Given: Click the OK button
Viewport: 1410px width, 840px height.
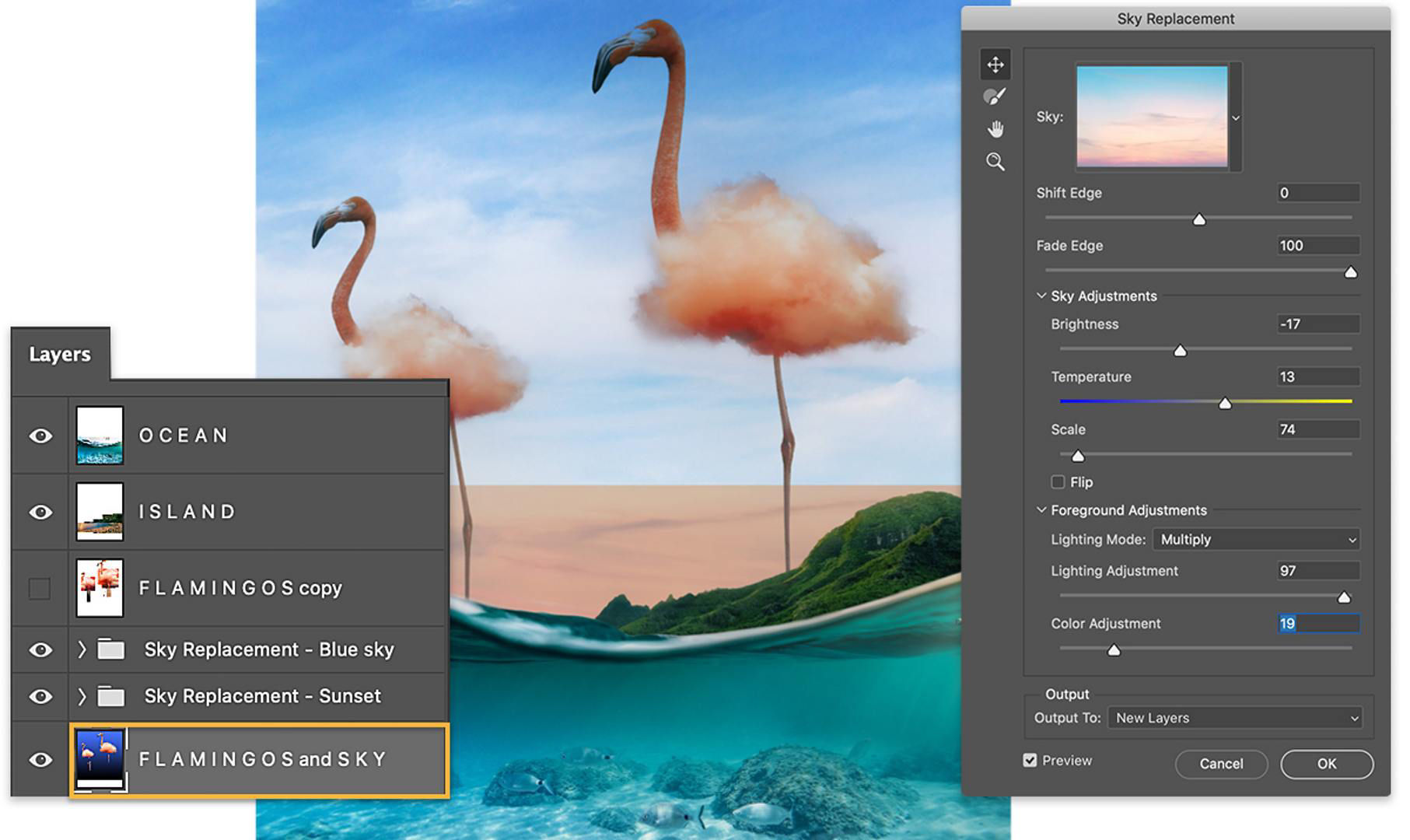Looking at the screenshot, I should coord(1326,764).
